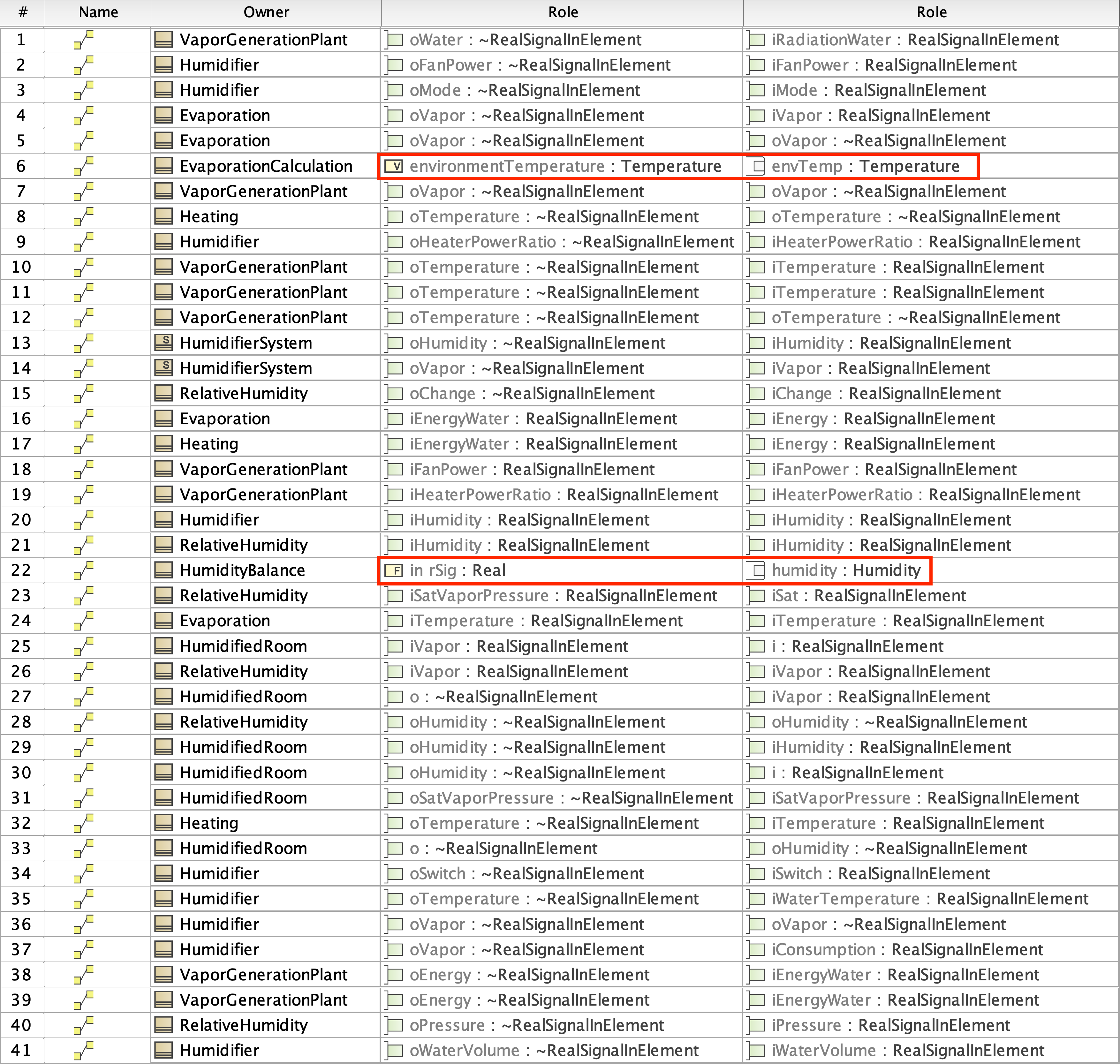Screen dimensions: 1120x1064
Task: Click envTemp port icon in row 6
Action: click(x=756, y=166)
